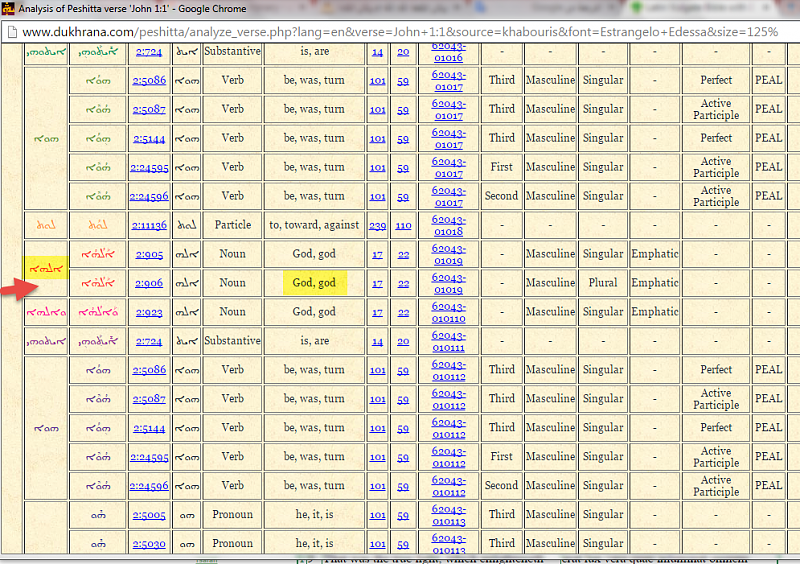Open word link 2:5005
Screen dimensions: 800x564
pos(149,515)
